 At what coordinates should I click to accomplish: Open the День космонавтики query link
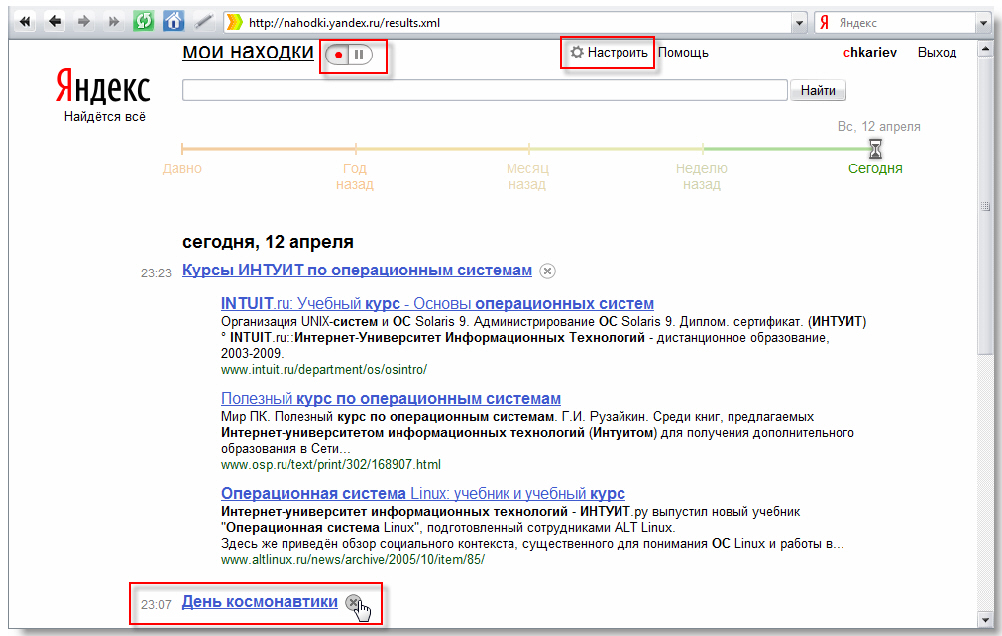pos(259,601)
